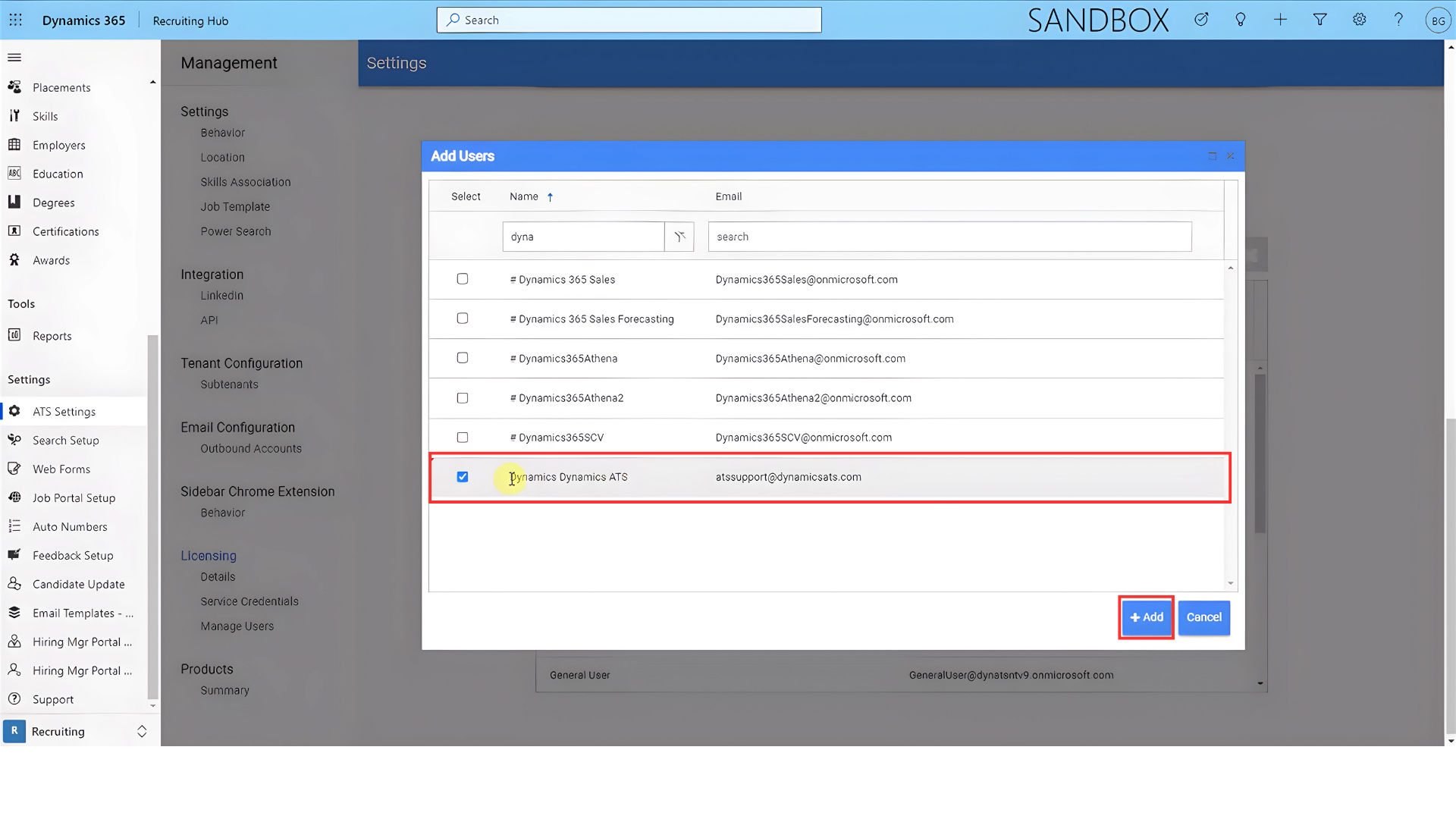Click the Name filter field containing dyna
This screenshot has height=819, width=1456.
(583, 237)
